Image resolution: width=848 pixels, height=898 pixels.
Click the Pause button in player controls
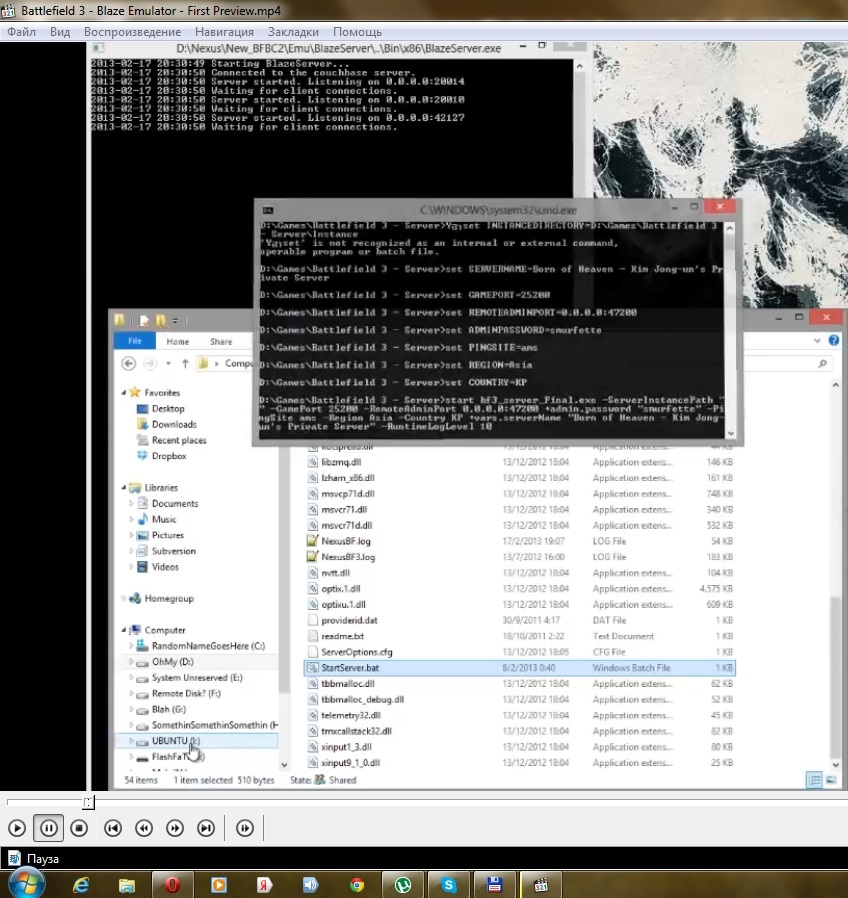coord(49,828)
